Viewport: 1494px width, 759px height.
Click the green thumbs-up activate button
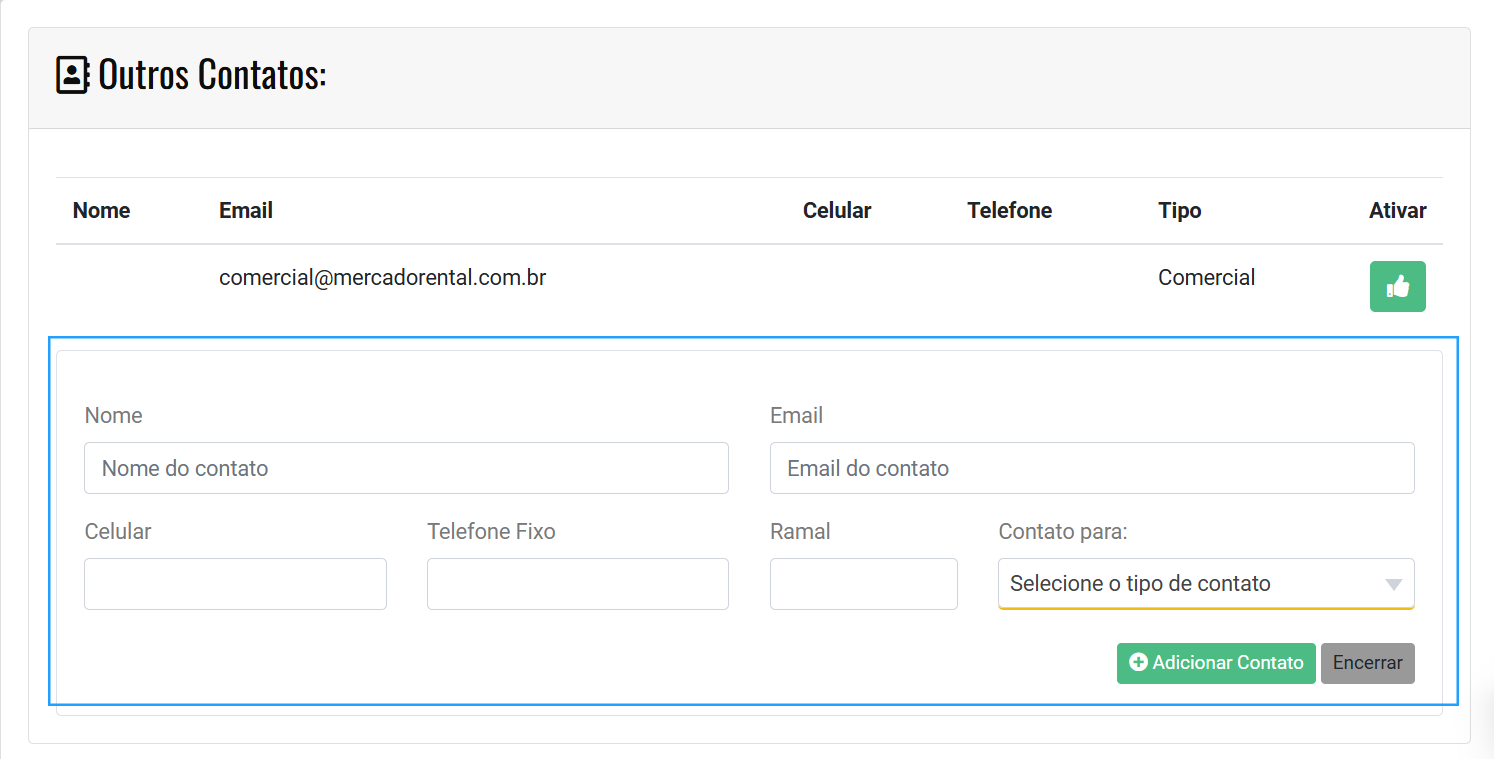1397,287
